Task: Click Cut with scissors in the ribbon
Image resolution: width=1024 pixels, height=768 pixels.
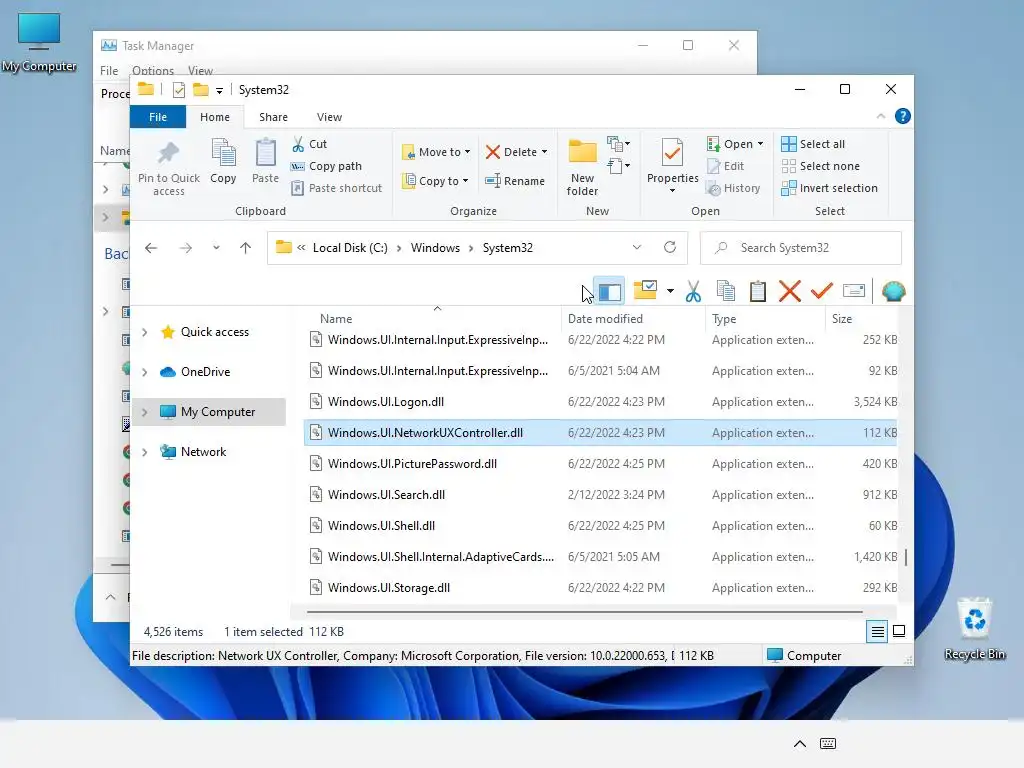Action: point(310,144)
